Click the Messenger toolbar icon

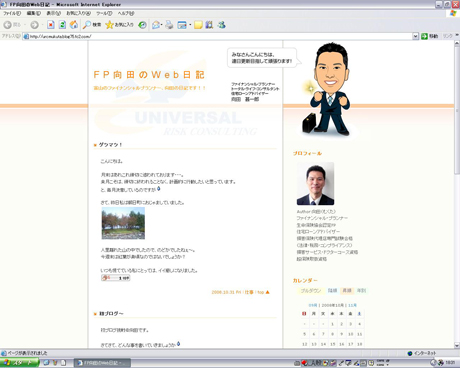(221, 25)
